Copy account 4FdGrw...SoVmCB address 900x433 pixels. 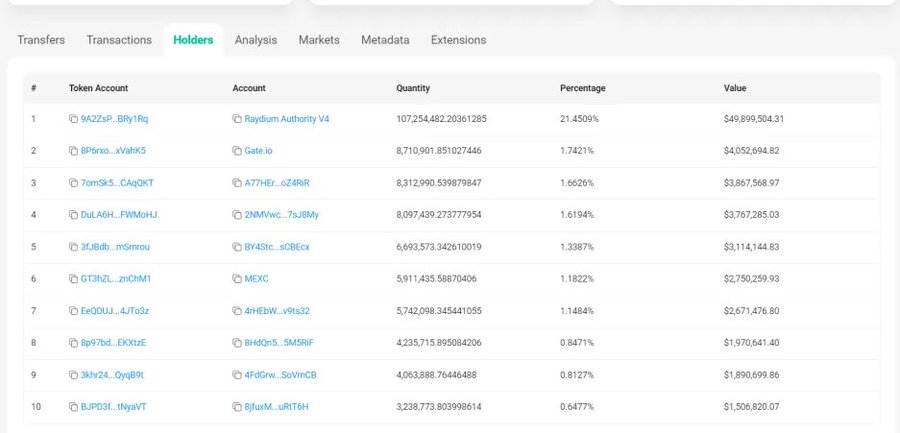coord(236,375)
